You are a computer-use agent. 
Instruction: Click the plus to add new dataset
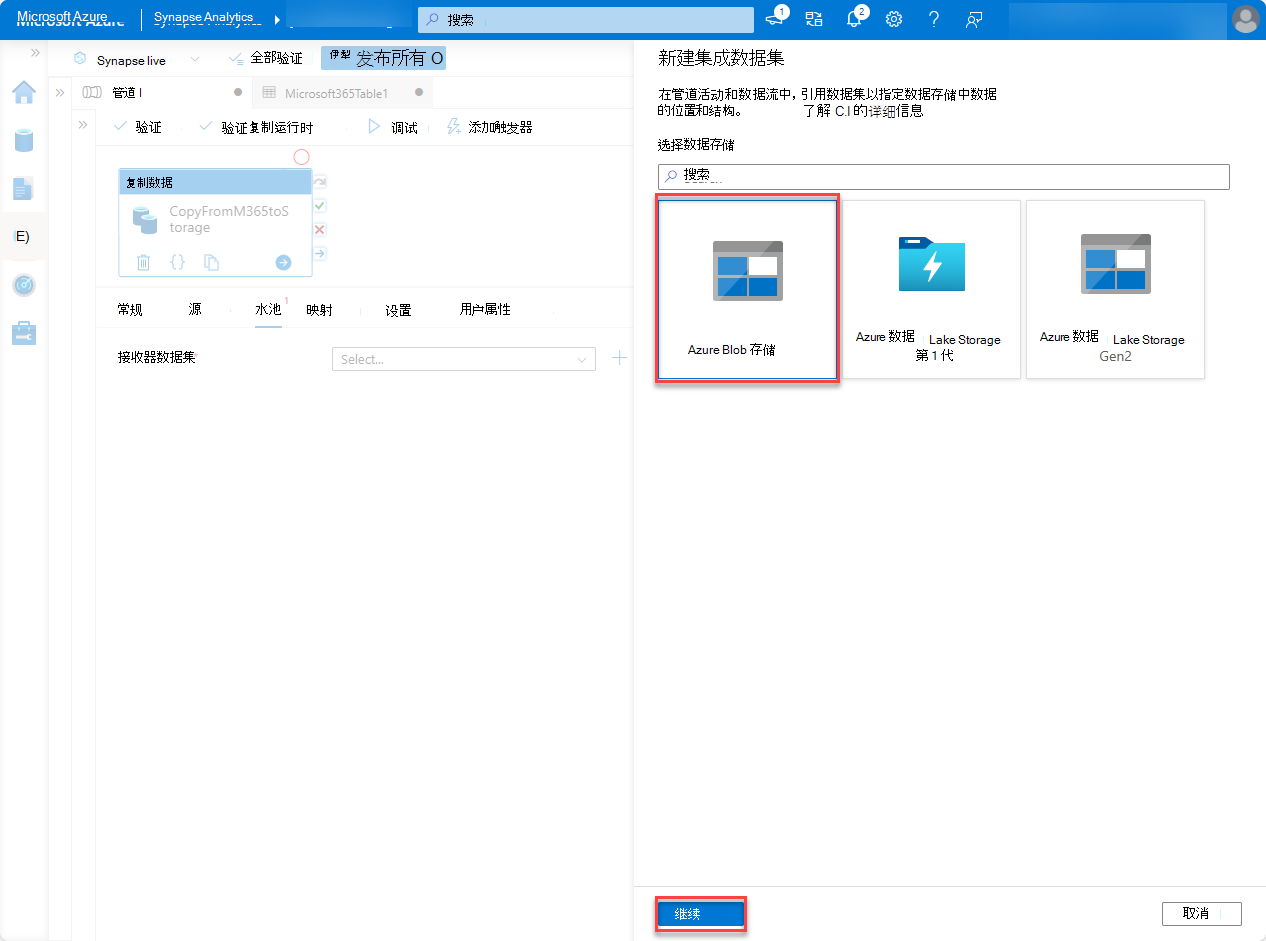[x=620, y=358]
